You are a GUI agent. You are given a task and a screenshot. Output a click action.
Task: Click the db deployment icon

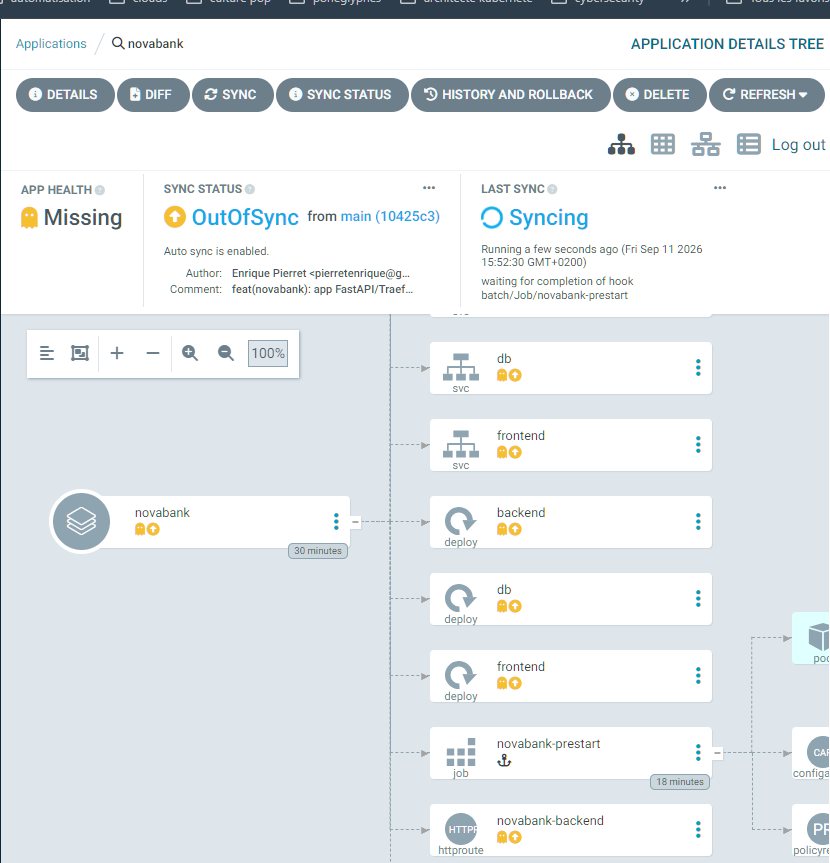coord(460,598)
